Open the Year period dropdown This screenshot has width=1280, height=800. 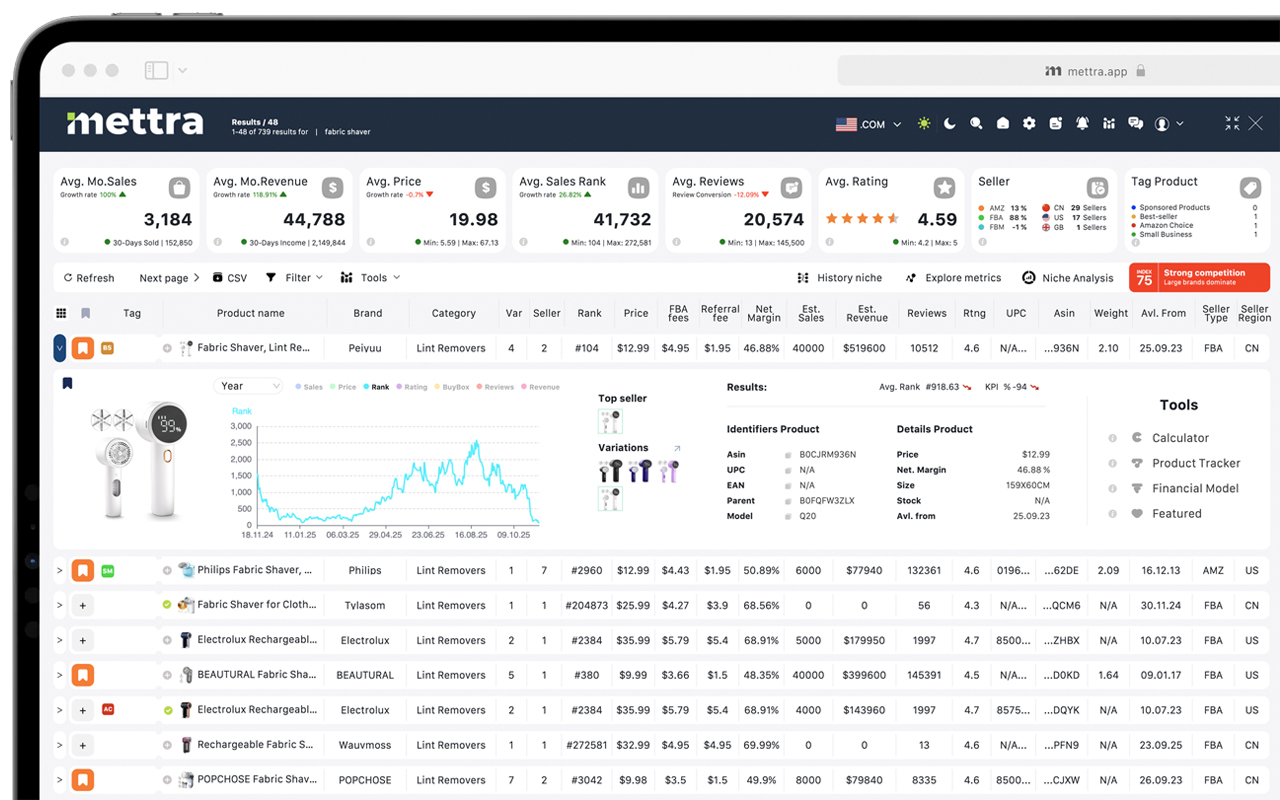coord(248,386)
